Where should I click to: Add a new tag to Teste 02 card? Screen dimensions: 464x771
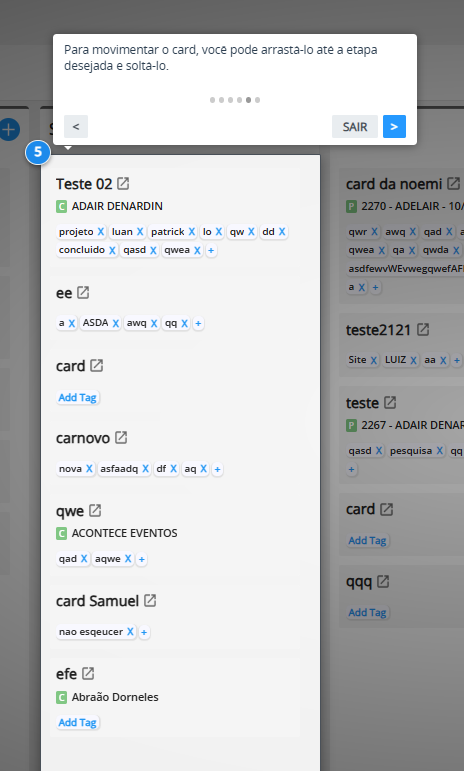pyautogui.click(x=211, y=250)
